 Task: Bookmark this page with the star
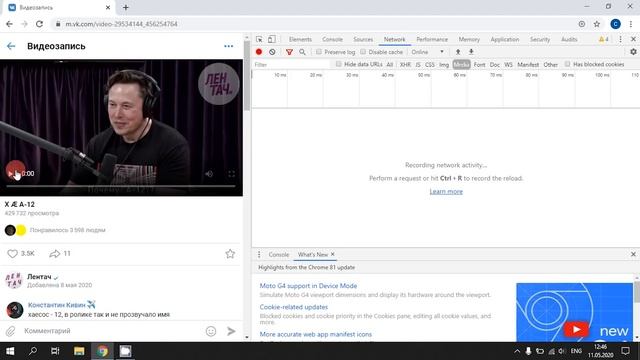tap(597, 24)
